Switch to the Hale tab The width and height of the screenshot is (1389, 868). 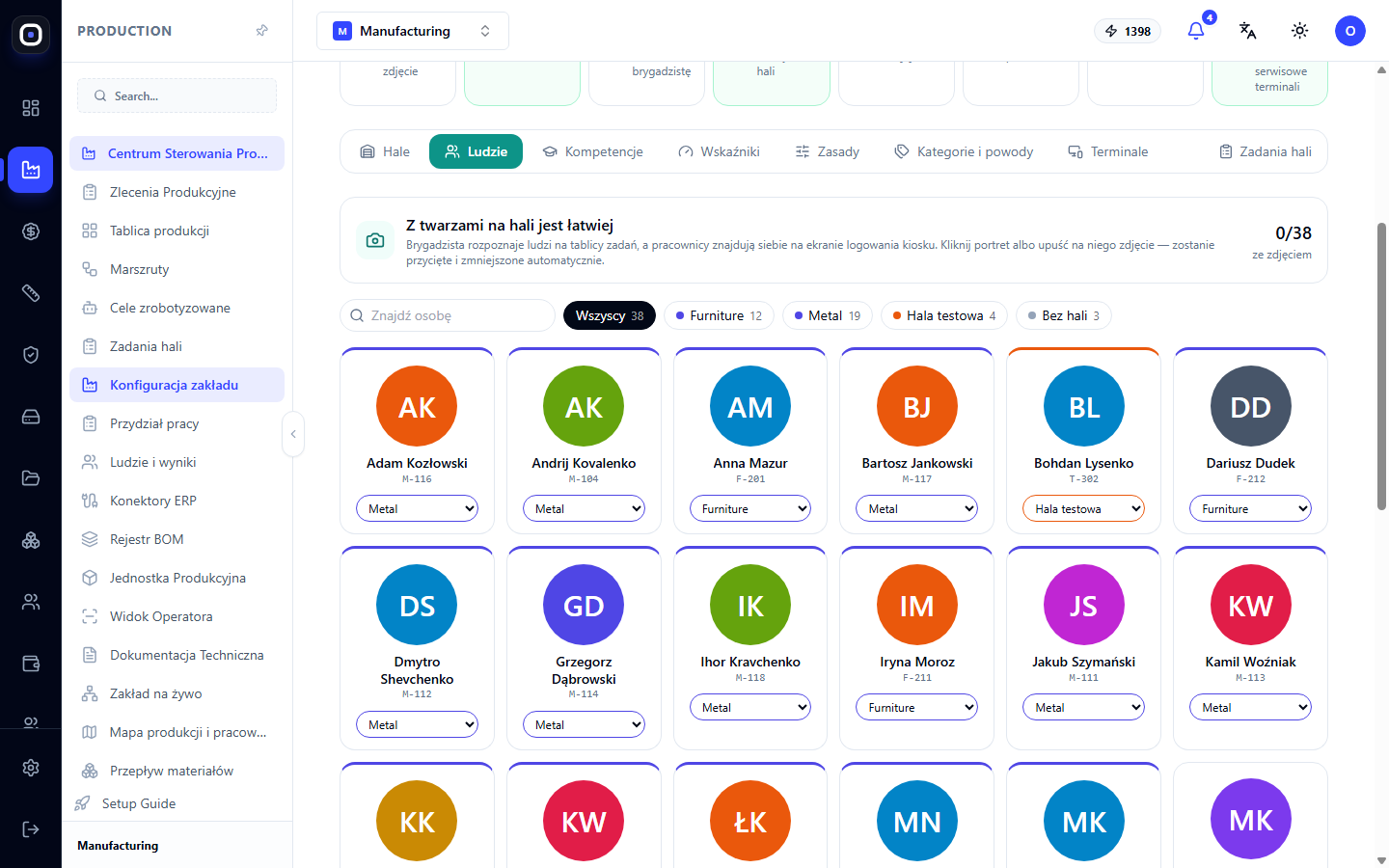(385, 151)
